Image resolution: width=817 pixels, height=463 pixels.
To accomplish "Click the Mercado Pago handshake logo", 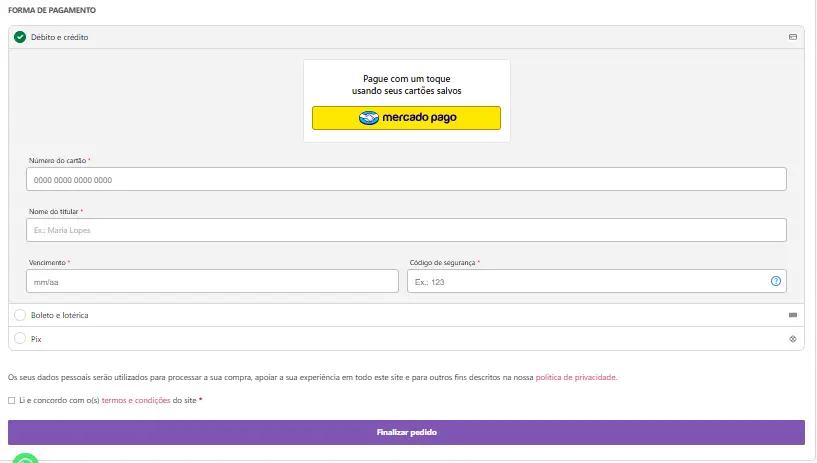I will point(368,118).
